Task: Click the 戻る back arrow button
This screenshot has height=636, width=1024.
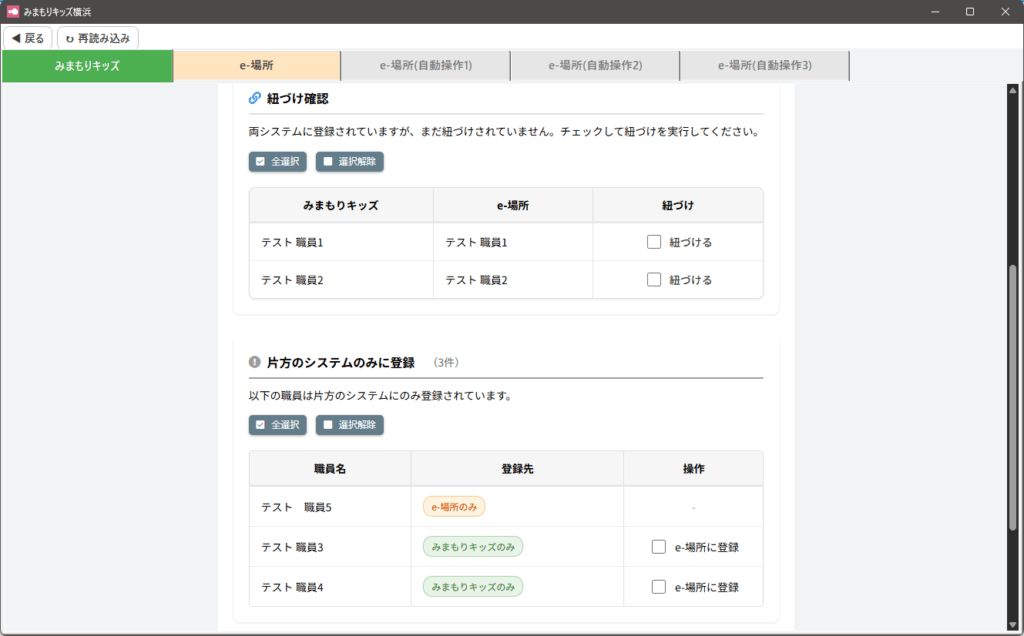Action: pyautogui.click(x=28, y=38)
